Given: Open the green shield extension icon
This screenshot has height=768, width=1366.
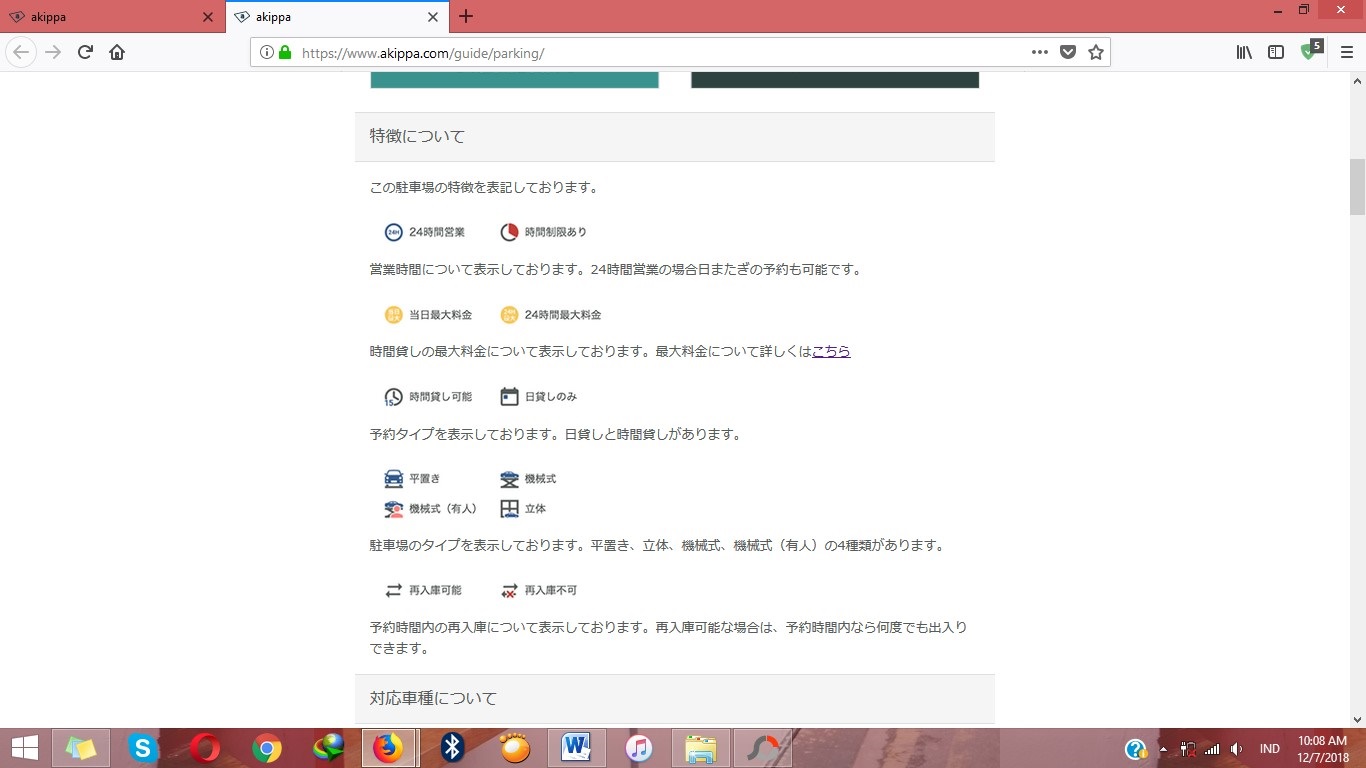Looking at the screenshot, I should pos(1309,52).
